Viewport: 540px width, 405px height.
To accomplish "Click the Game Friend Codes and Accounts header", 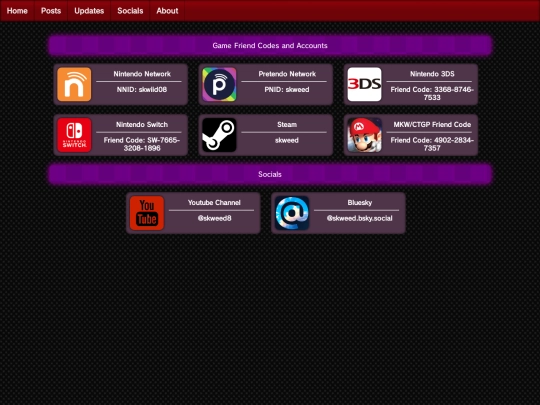I will pos(270,45).
